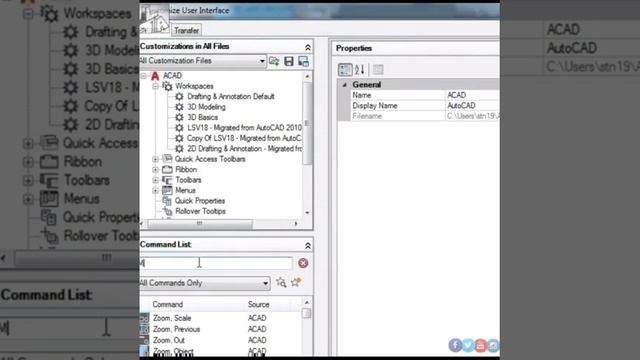Click the customization tree scroll-down arrow

click(307, 213)
